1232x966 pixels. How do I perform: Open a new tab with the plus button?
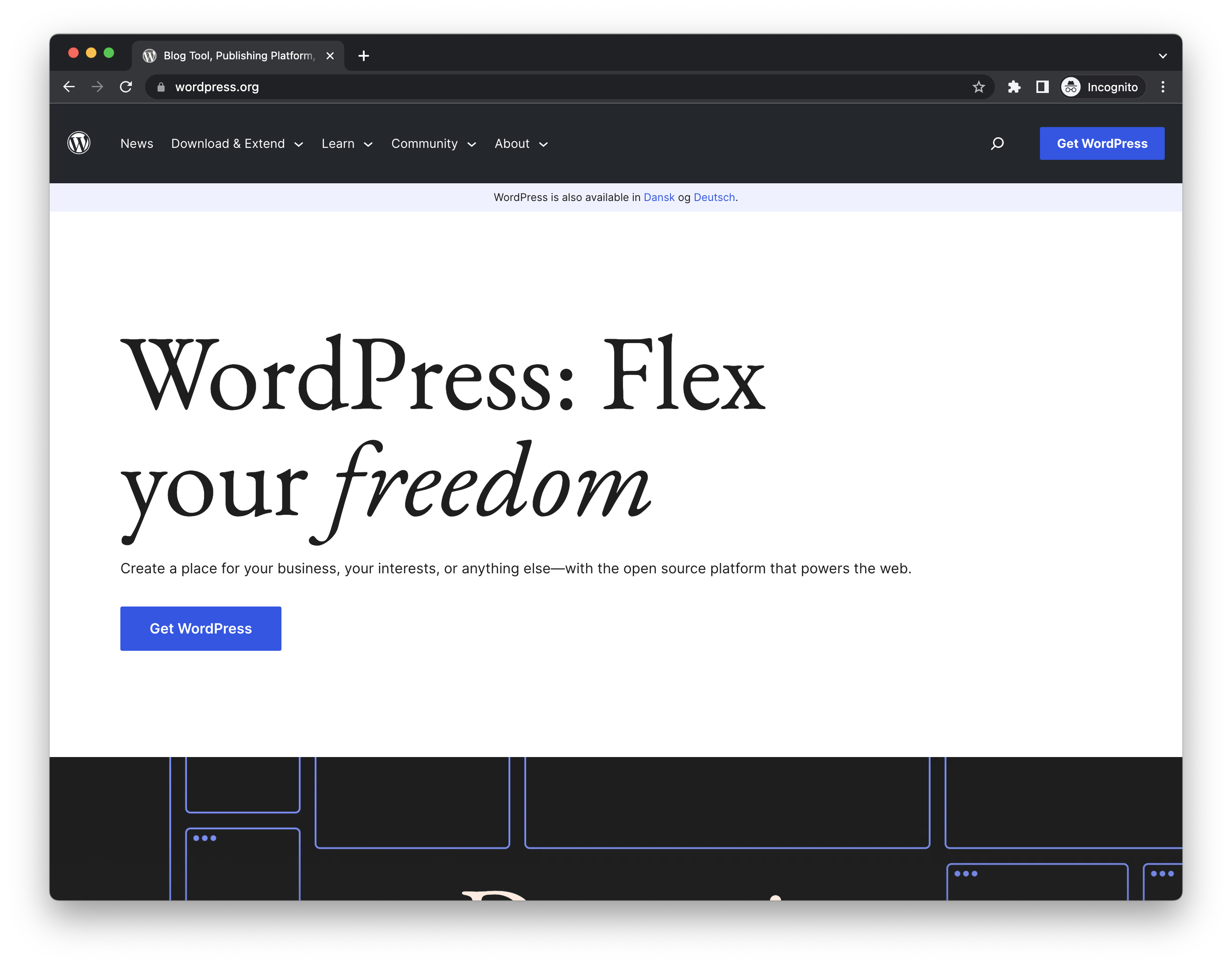[x=364, y=55]
